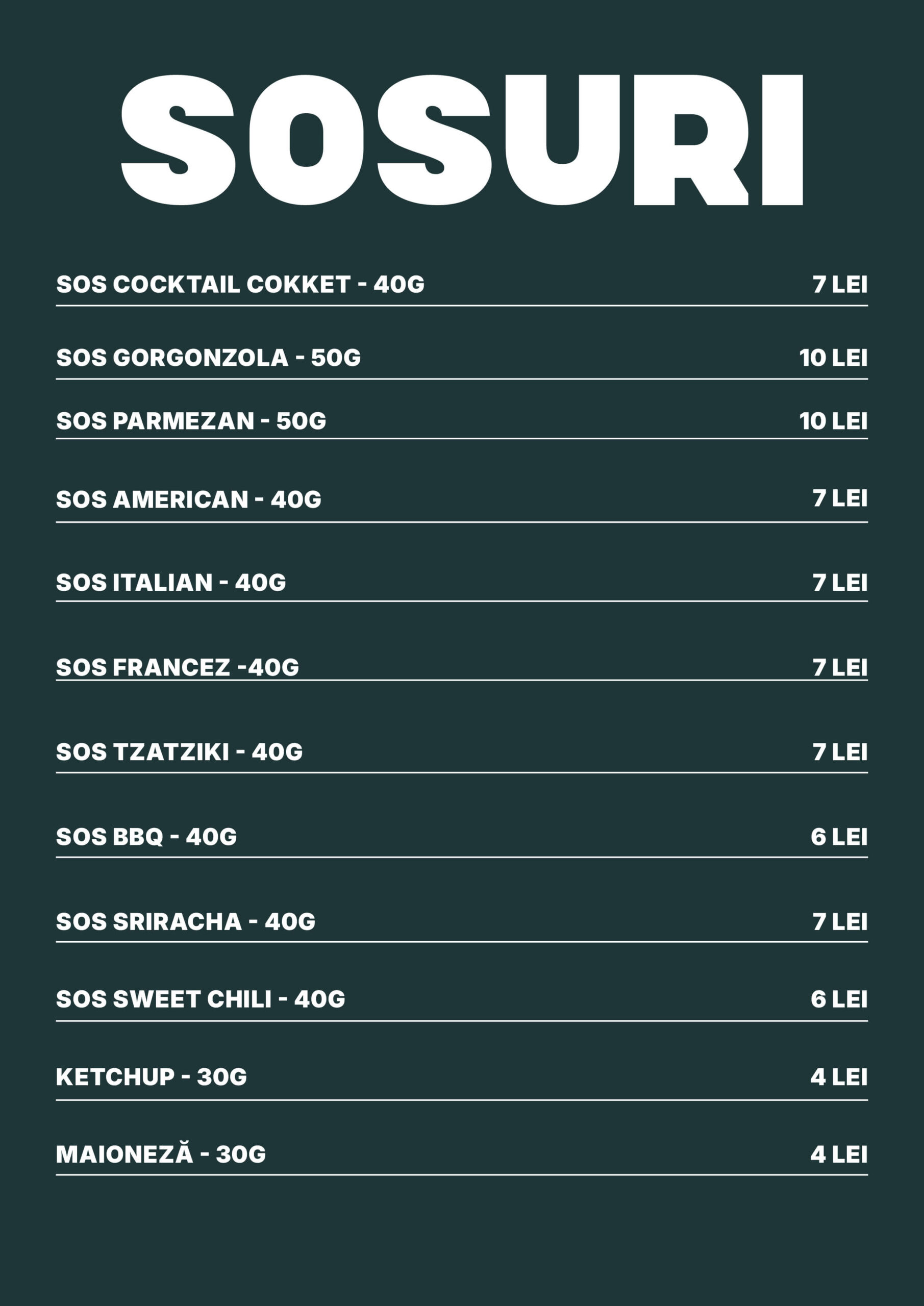The width and height of the screenshot is (924, 1306).
Task: Click the 4 LEI price beside Maioneză
Action: pyautogui.click(x=839, y=1154)
